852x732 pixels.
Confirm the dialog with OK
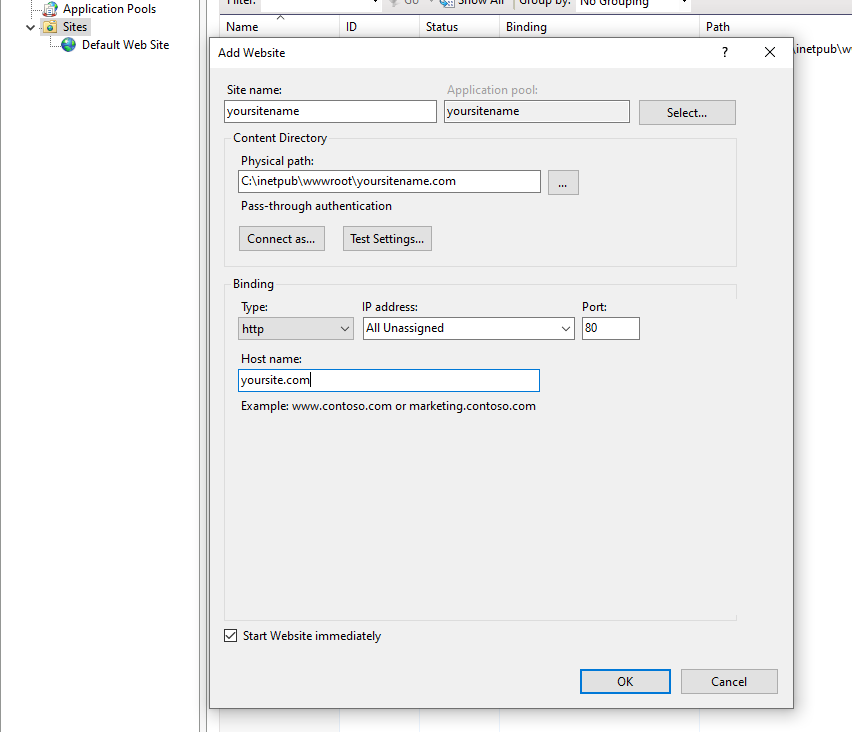[625, 681]
